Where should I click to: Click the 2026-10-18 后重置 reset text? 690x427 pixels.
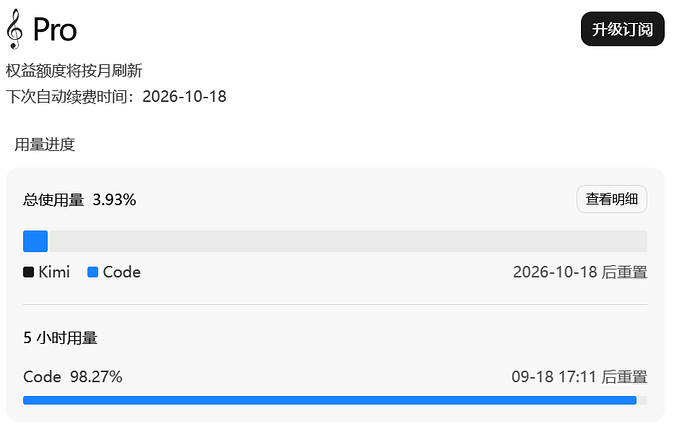pyautogui.click(x=580, y=272)
